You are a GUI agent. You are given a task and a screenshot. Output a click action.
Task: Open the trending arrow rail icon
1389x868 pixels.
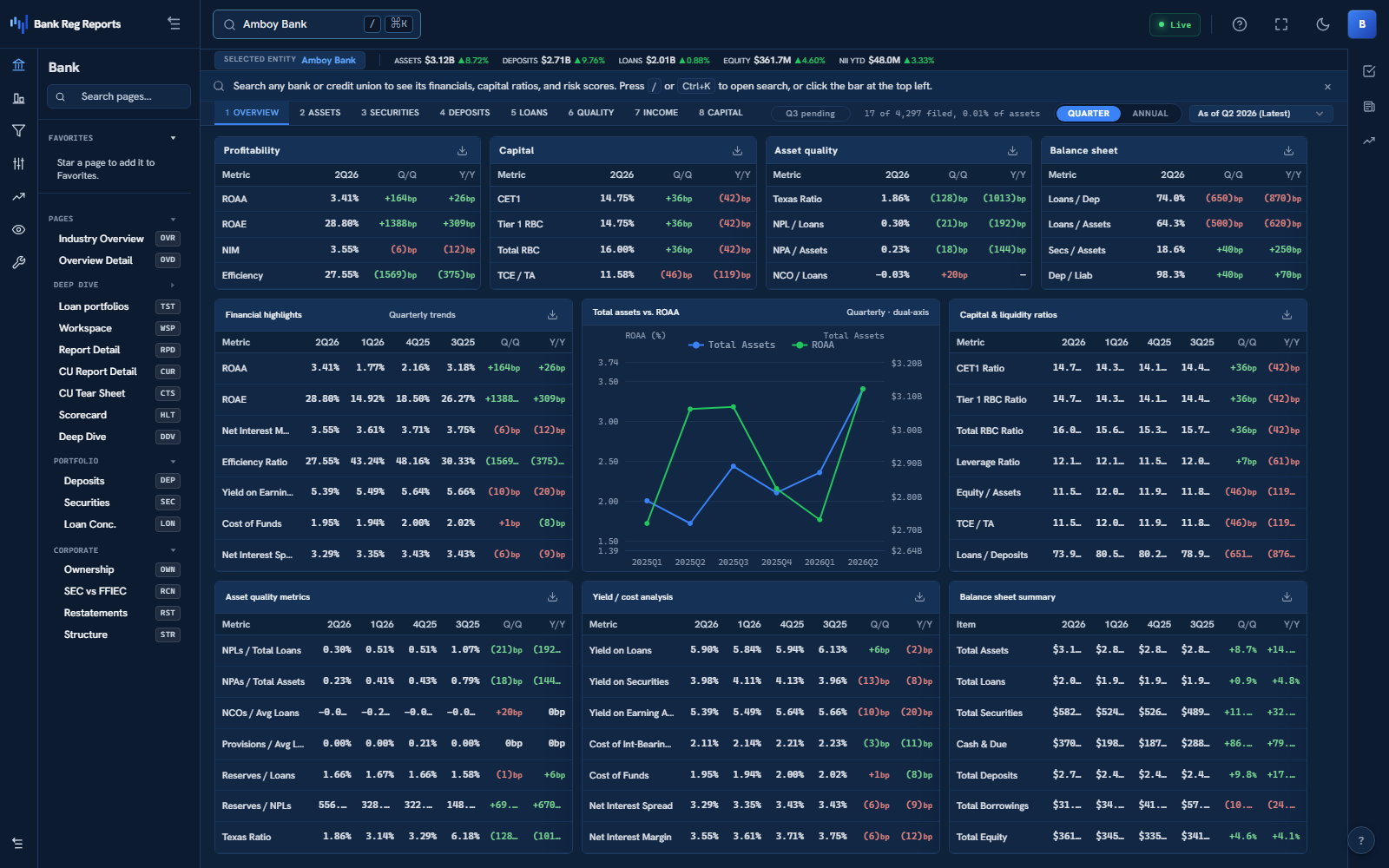[x=18, y=197]
